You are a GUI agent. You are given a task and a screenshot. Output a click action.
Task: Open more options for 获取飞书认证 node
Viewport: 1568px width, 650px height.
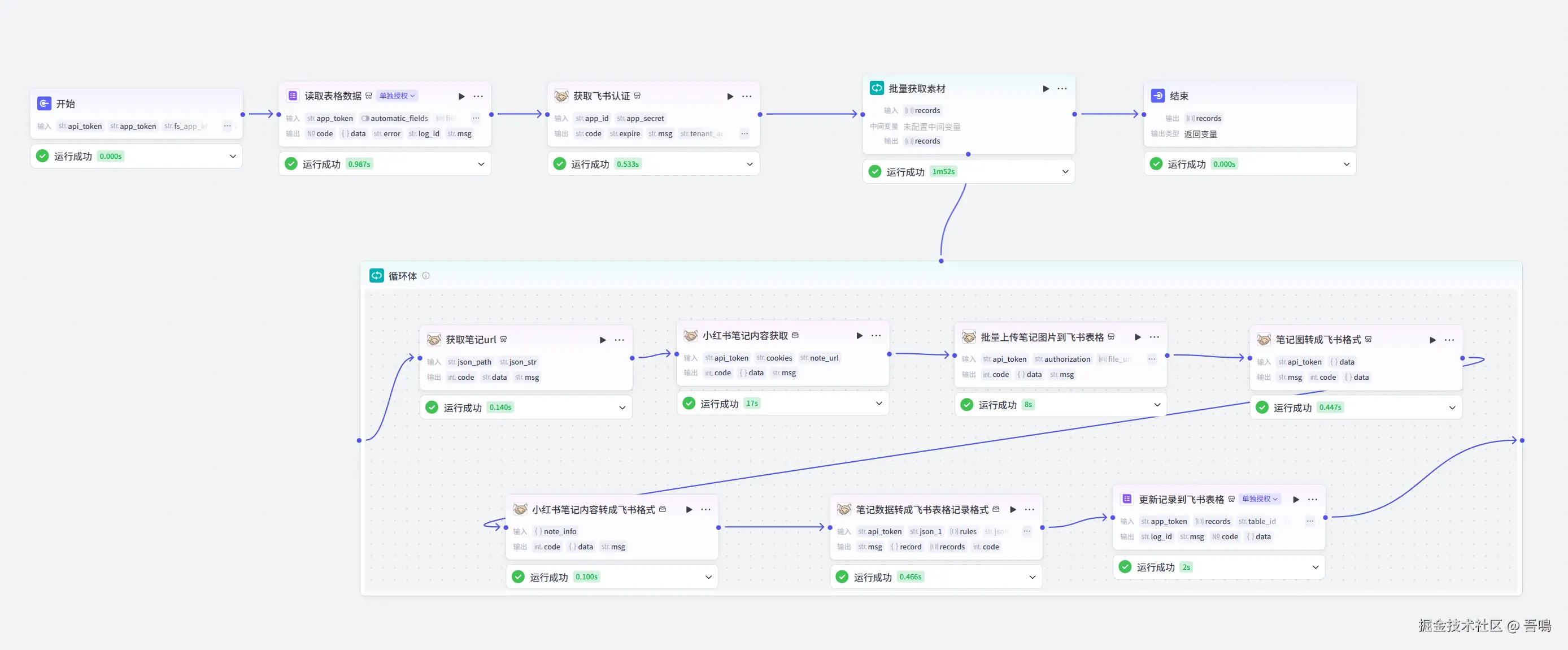click(x=746, y=96)
